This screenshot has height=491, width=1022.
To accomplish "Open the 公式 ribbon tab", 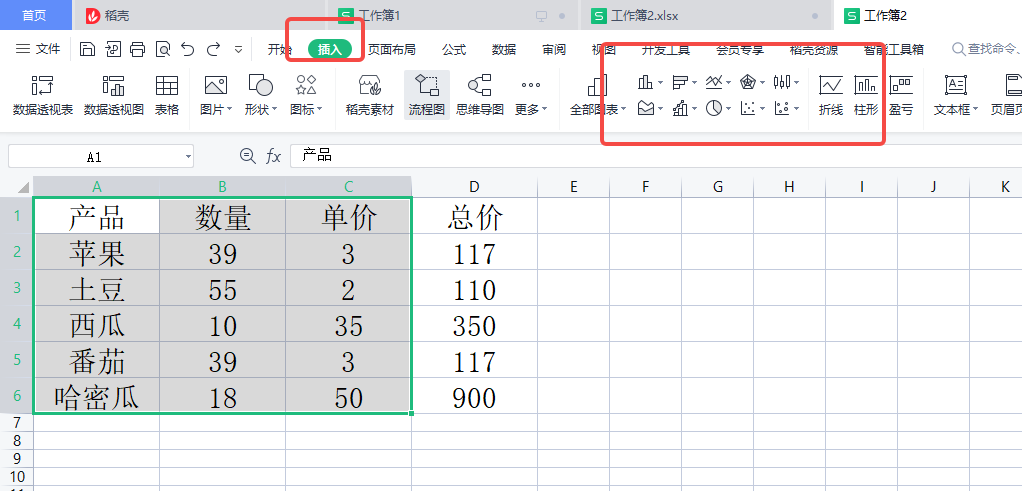I will (454, 49).
